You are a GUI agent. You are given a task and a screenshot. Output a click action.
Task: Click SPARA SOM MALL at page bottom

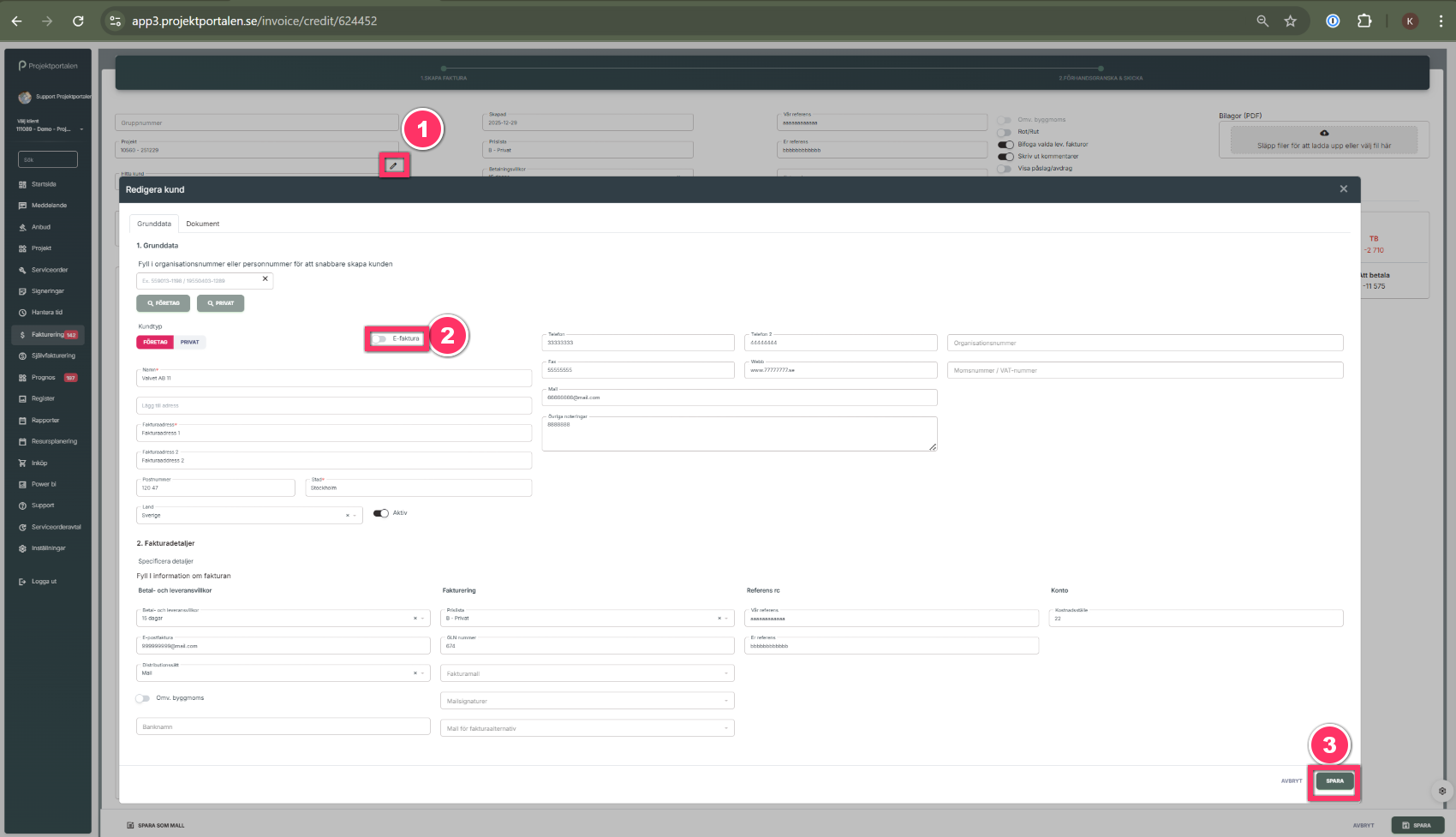pos(156,826)
